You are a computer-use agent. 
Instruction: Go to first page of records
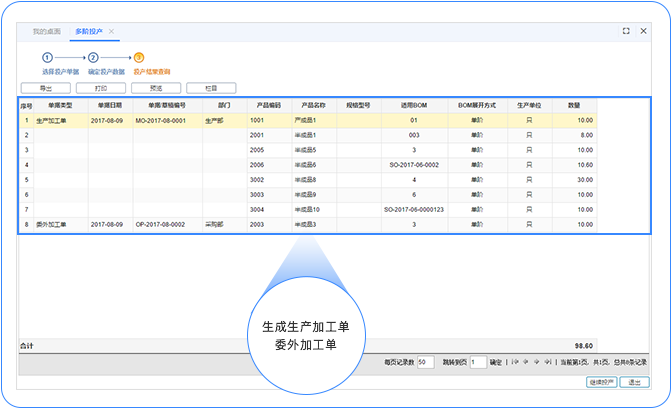[x=516, y=362]
